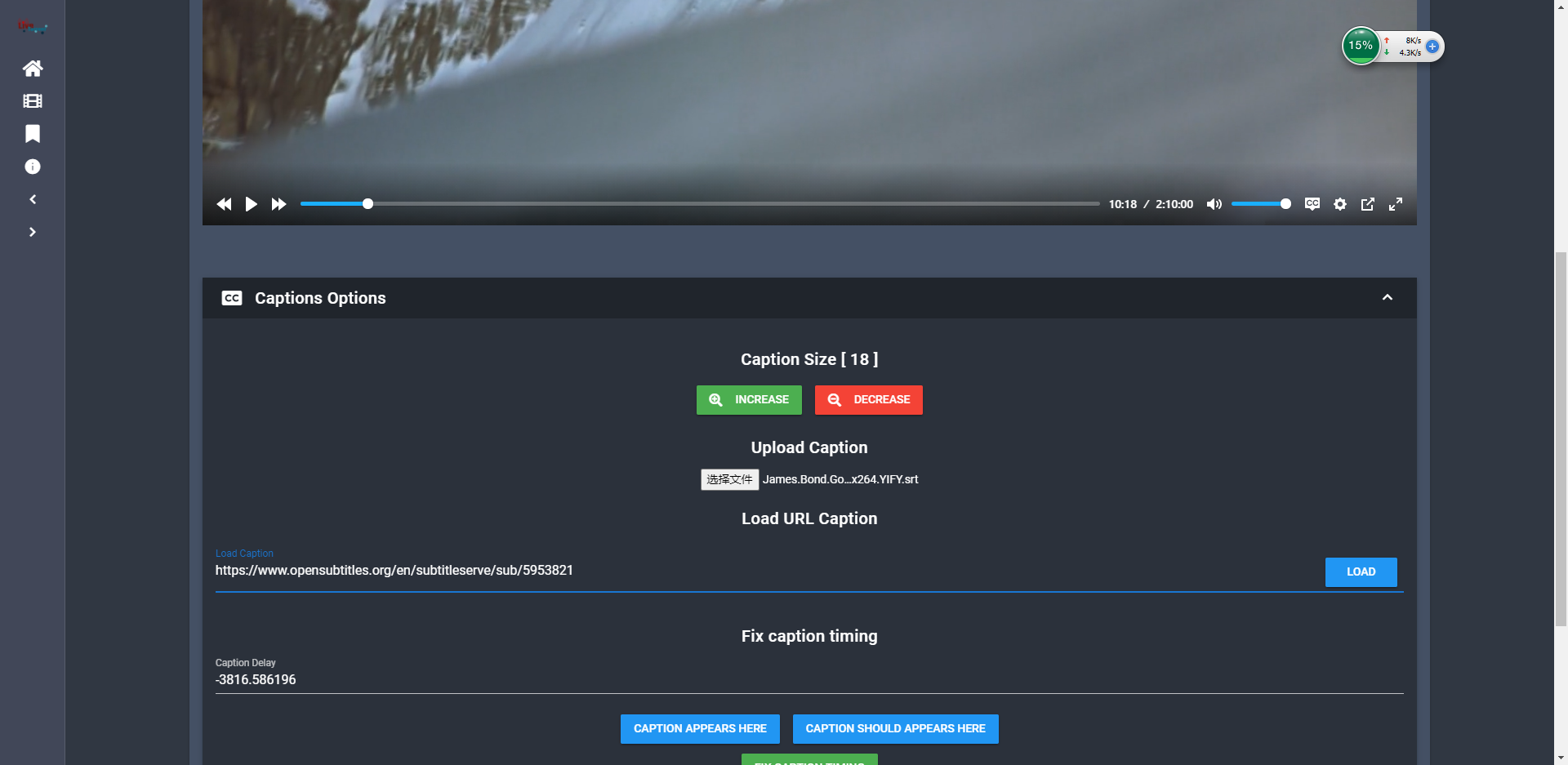Increase the caption size
The height and width of the screenshot is (765, 1568).
[x=749, y=400]
